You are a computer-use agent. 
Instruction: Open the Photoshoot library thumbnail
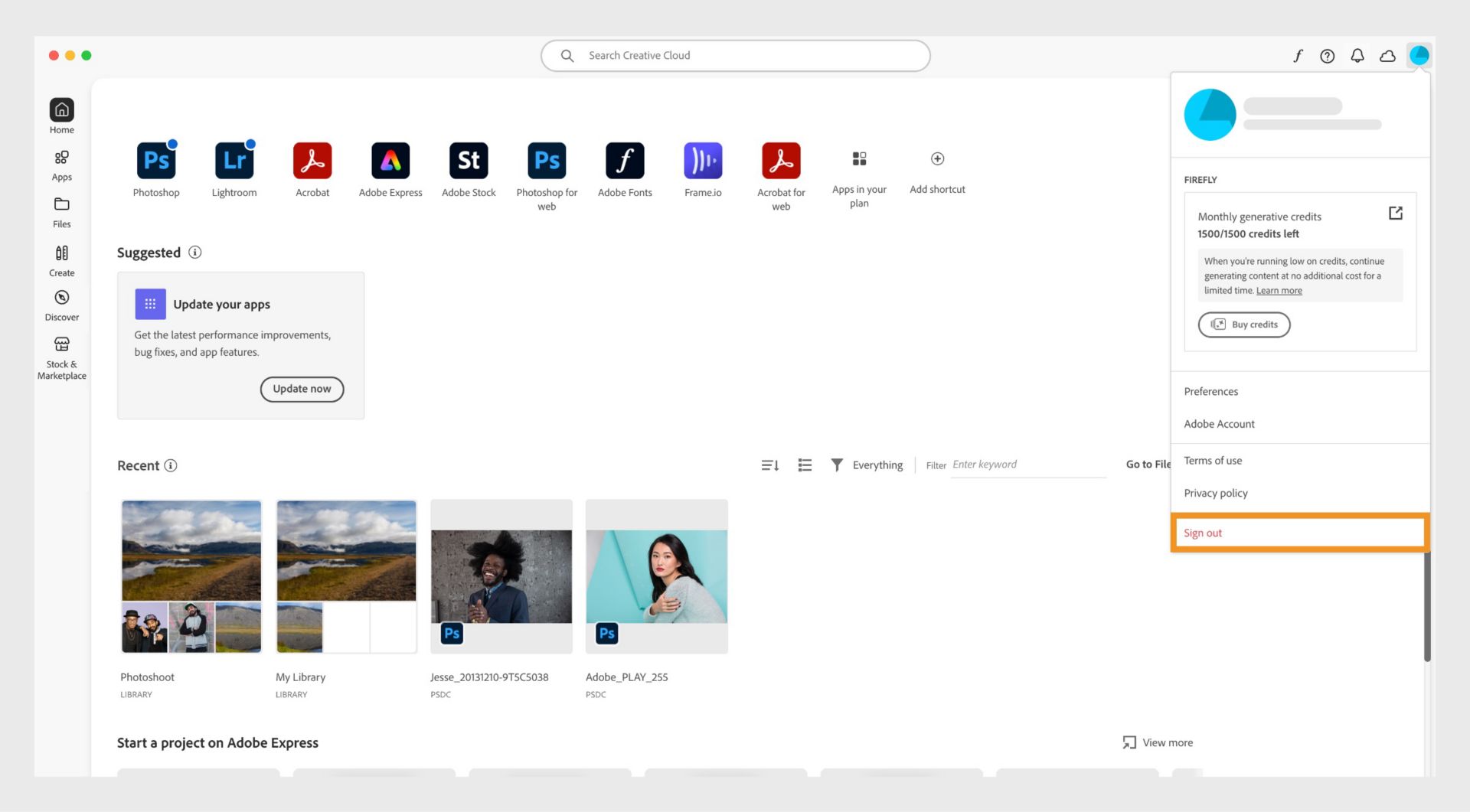coord(191,576)
